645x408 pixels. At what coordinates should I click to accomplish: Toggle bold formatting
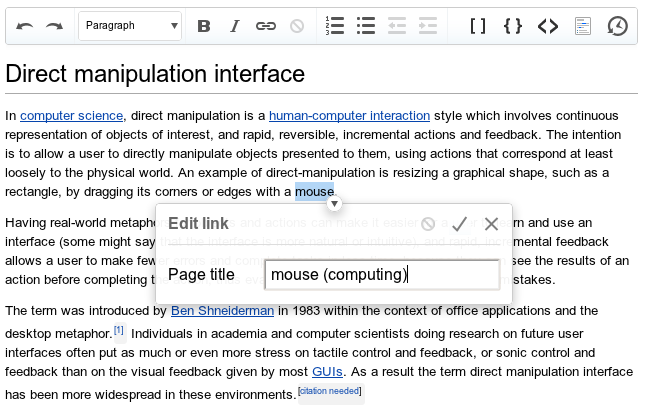tap(204, 26)
